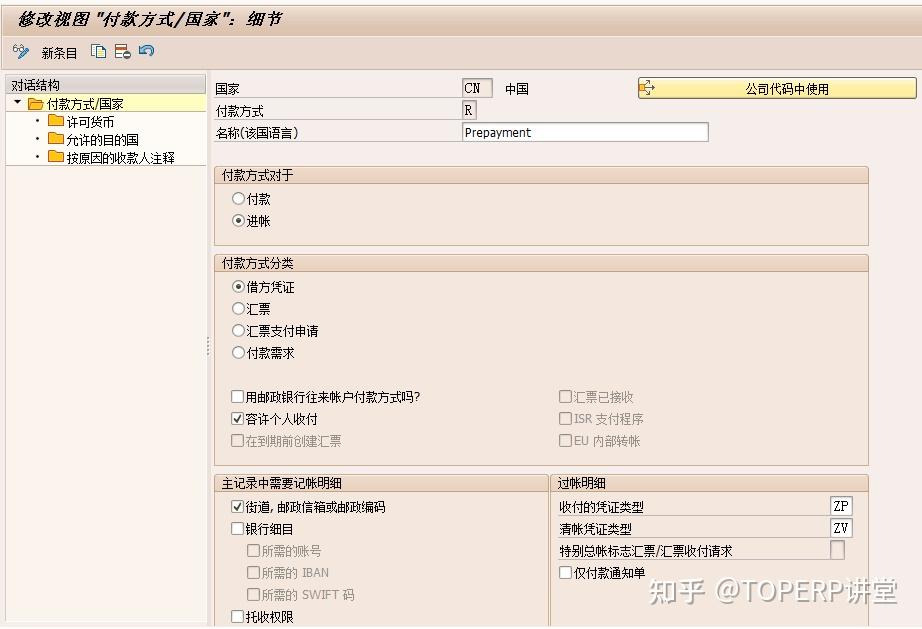Select the 付款 radio button

click(238, 199)
